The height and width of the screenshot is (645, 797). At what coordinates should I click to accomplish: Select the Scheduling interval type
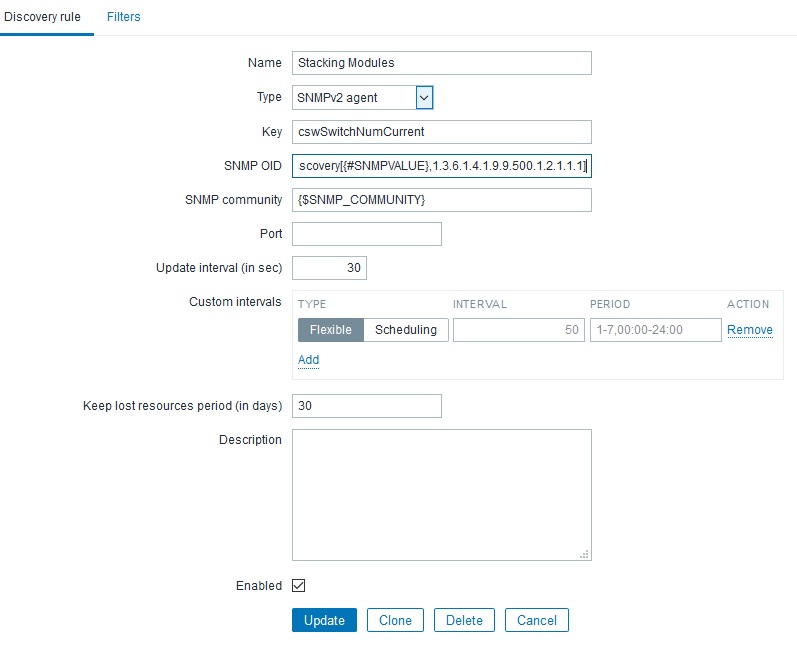coord(405,330)
